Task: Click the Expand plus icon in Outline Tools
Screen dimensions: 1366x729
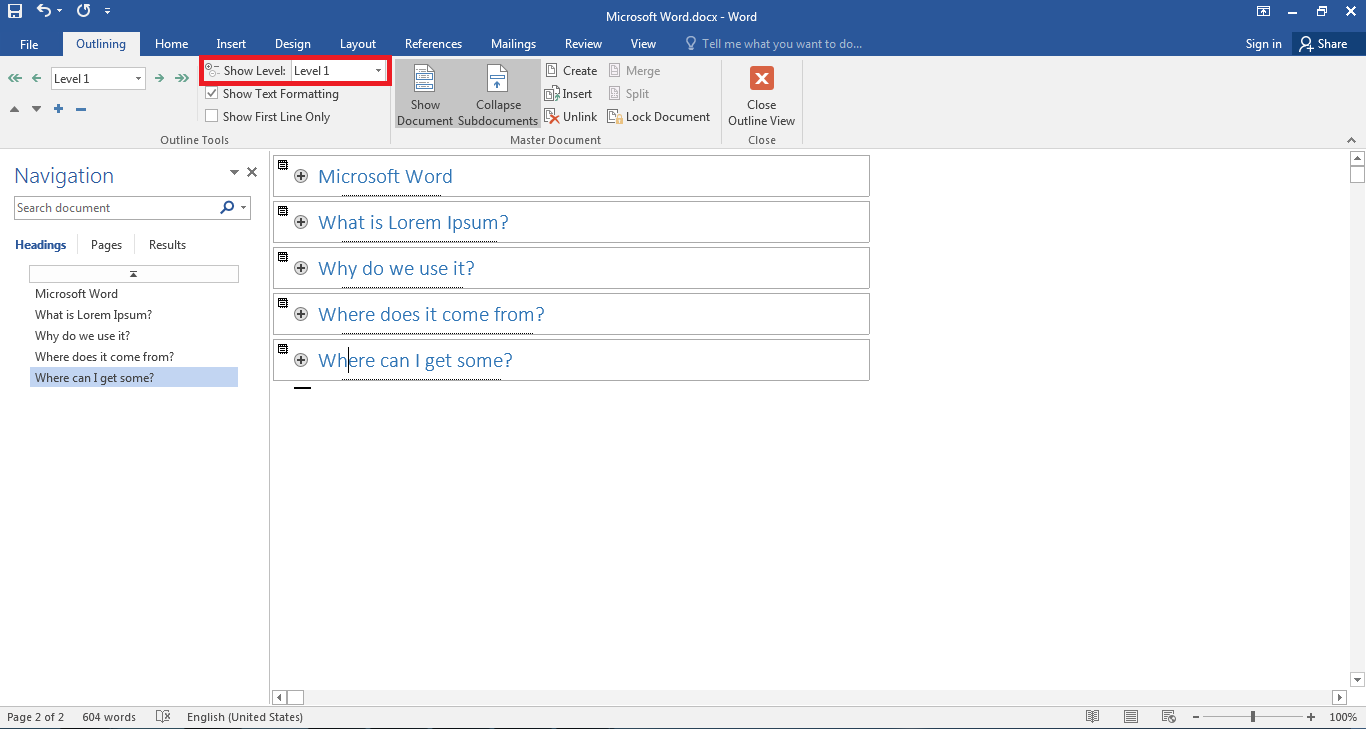Action: click(x=59, y=109)
